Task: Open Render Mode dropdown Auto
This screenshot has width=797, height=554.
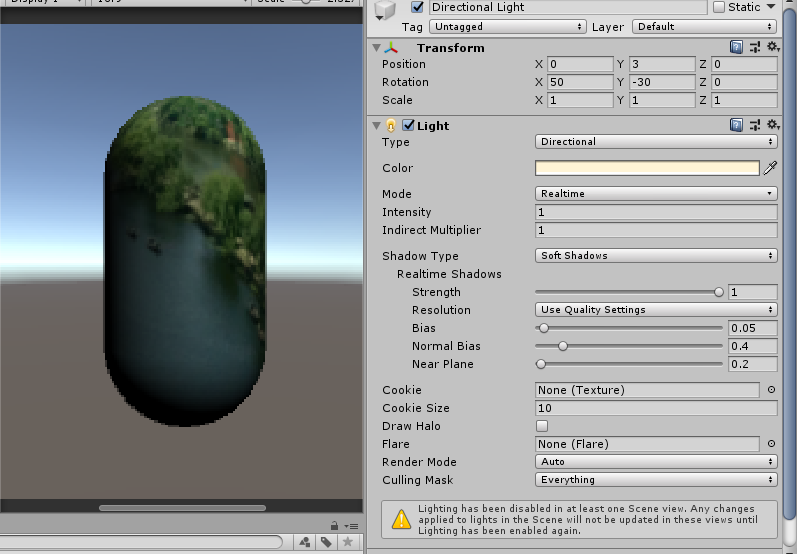Action: pos(656,461)
